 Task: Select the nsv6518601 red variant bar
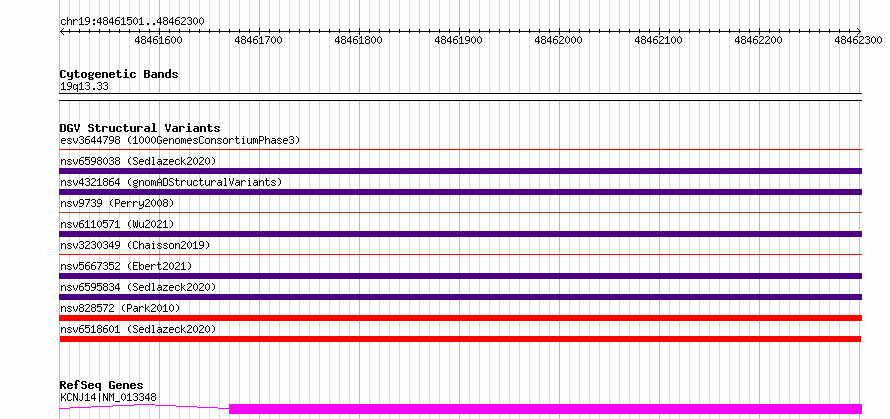click(460, 339)
